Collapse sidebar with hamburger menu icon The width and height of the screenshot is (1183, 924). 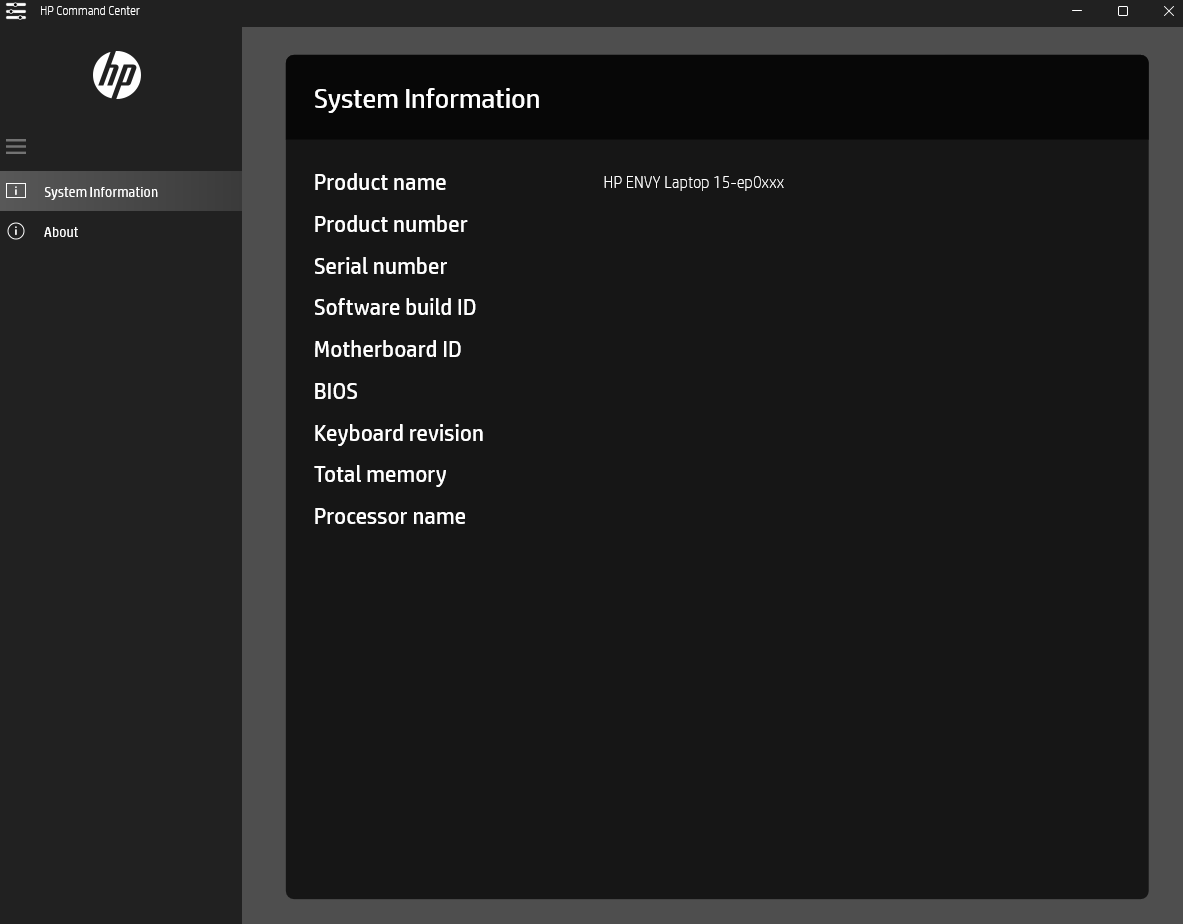tap(16, 146)
